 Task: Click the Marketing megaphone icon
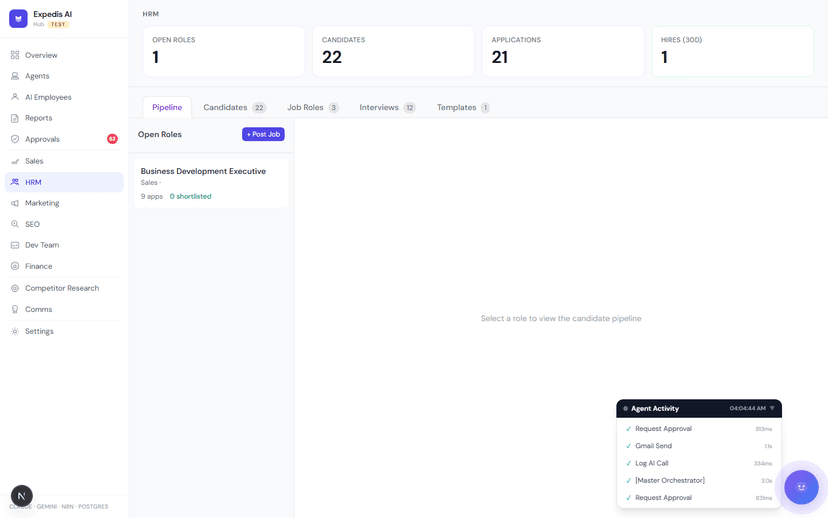pyautogui.click(x=15, y=203)
